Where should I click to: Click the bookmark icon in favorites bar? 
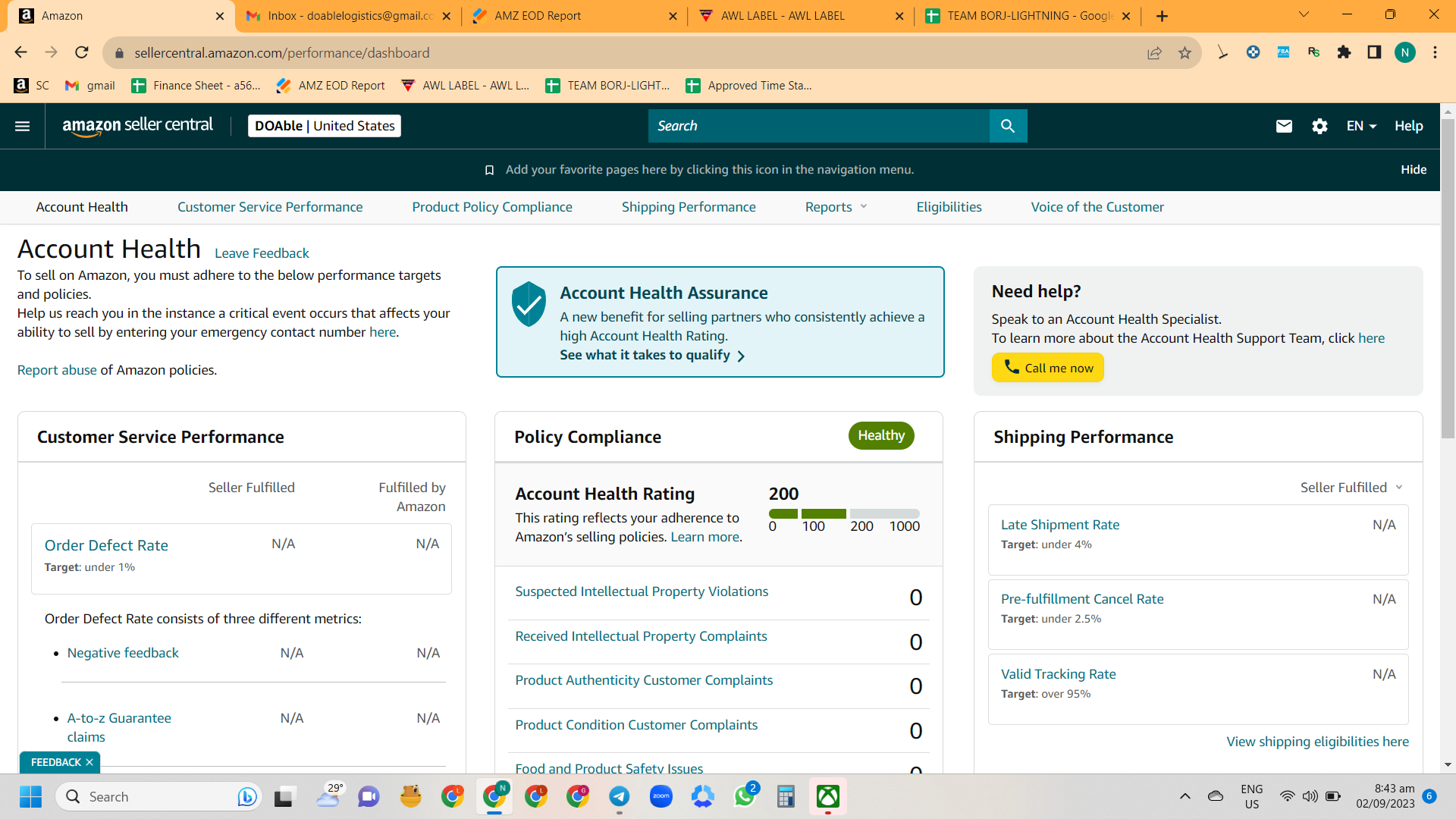pyautogui.click(x=489, y=170)
